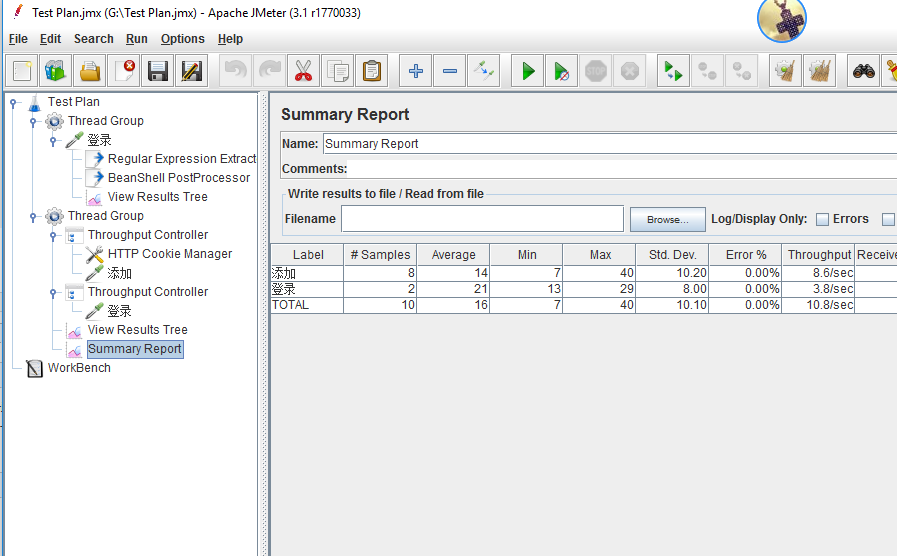Open the File menu
Screen dimensions: 897x556
(x=18, y=39)
